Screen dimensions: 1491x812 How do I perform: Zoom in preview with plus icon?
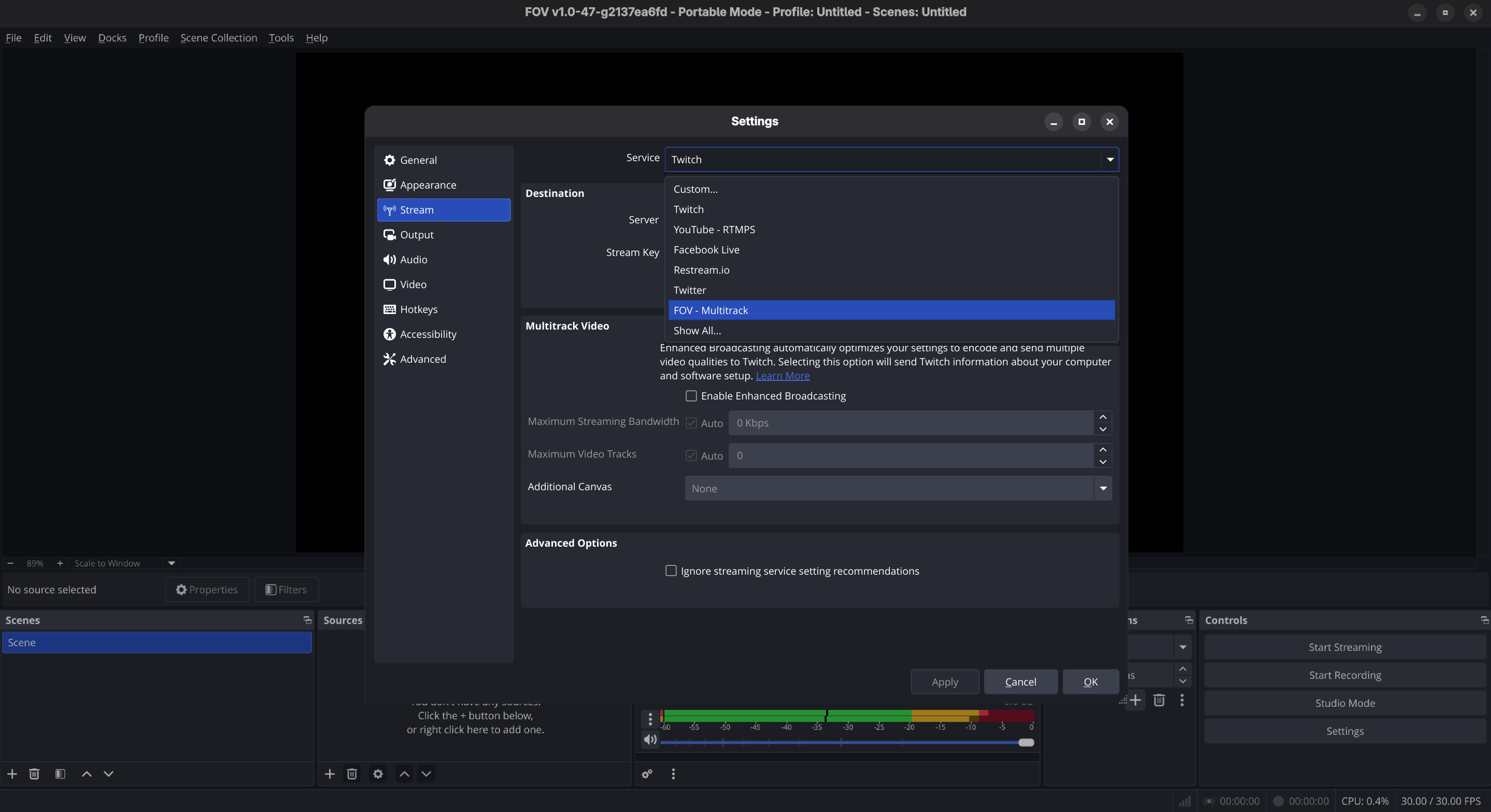(60, 563)
